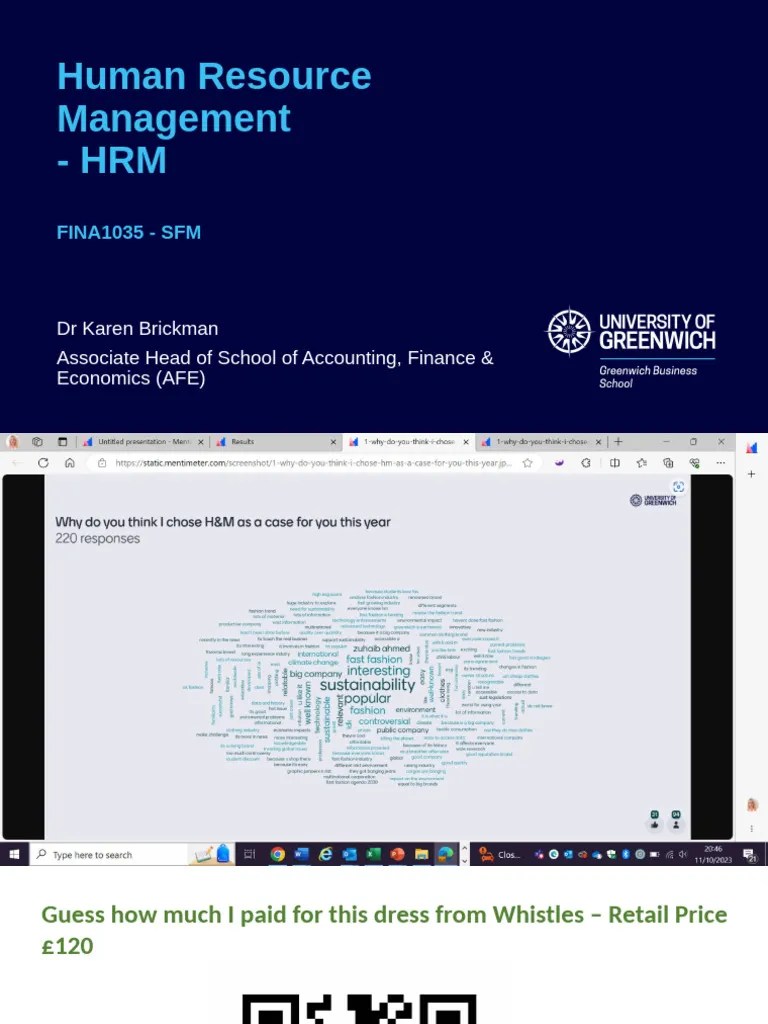
Task: Go to browser home page
Action: coord(70,463)
